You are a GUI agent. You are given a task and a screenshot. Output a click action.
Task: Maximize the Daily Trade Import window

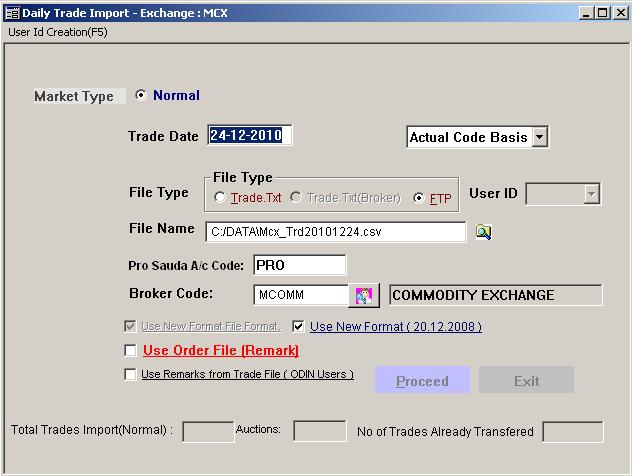(x=601, y=12)
